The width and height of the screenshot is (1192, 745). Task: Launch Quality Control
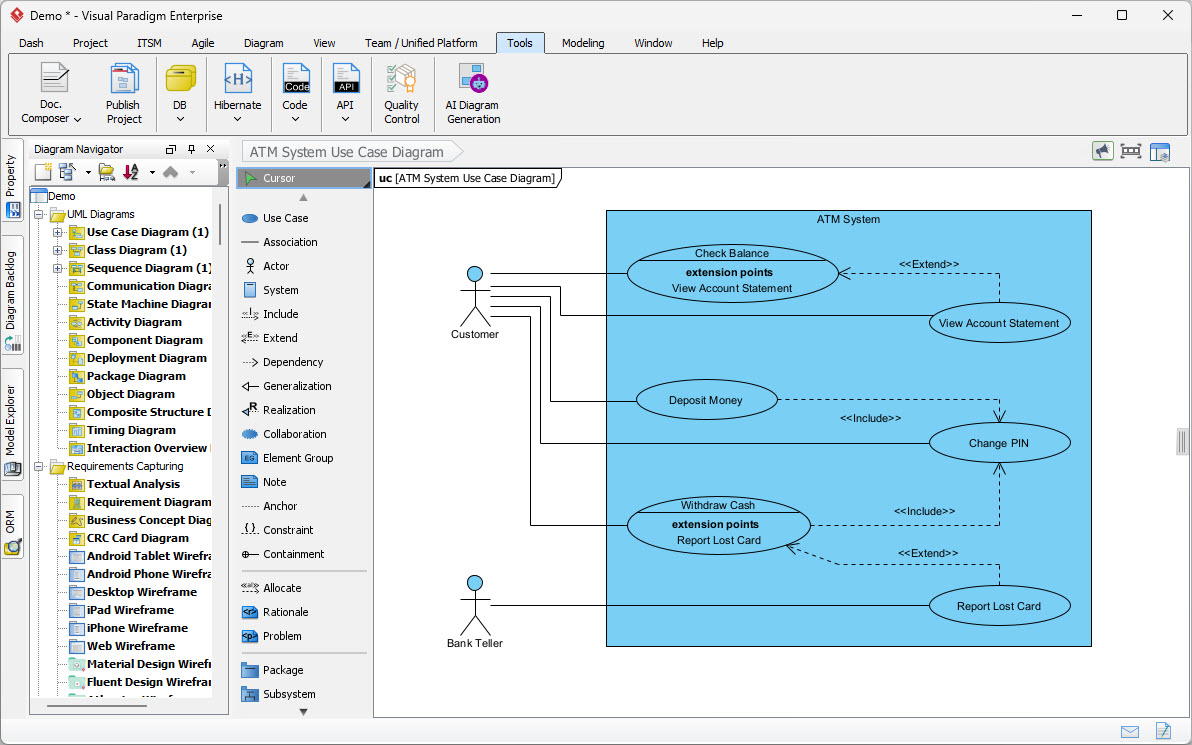[x=401, y=94]
